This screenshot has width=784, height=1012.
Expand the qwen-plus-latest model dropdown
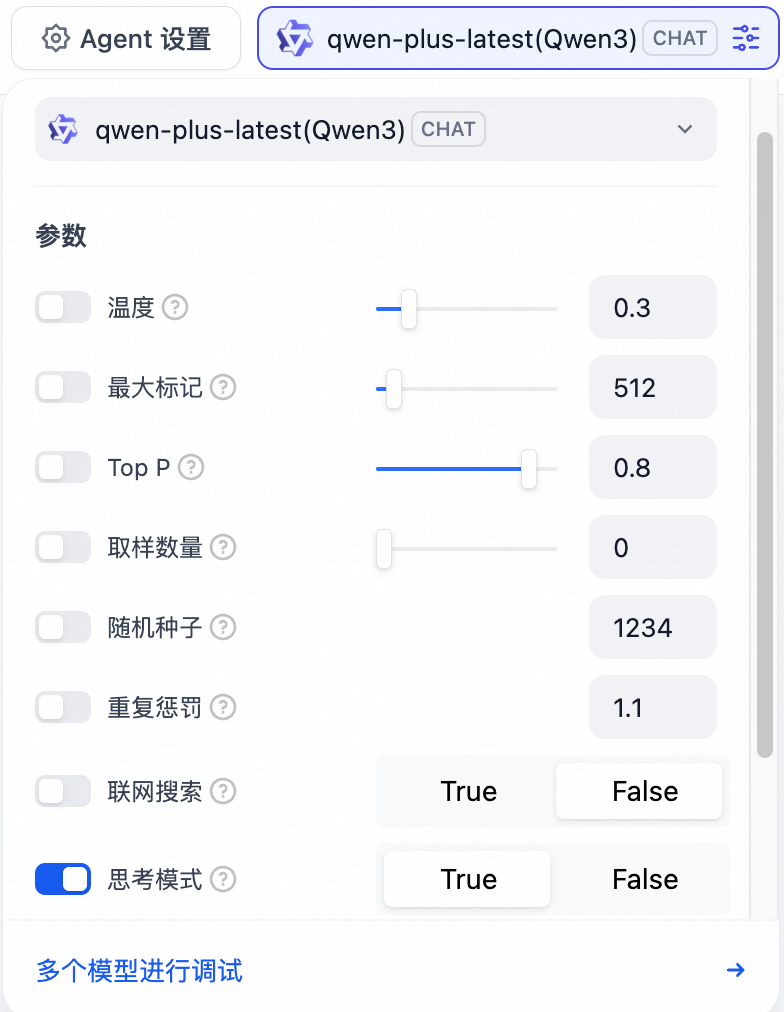click(375, 129)
